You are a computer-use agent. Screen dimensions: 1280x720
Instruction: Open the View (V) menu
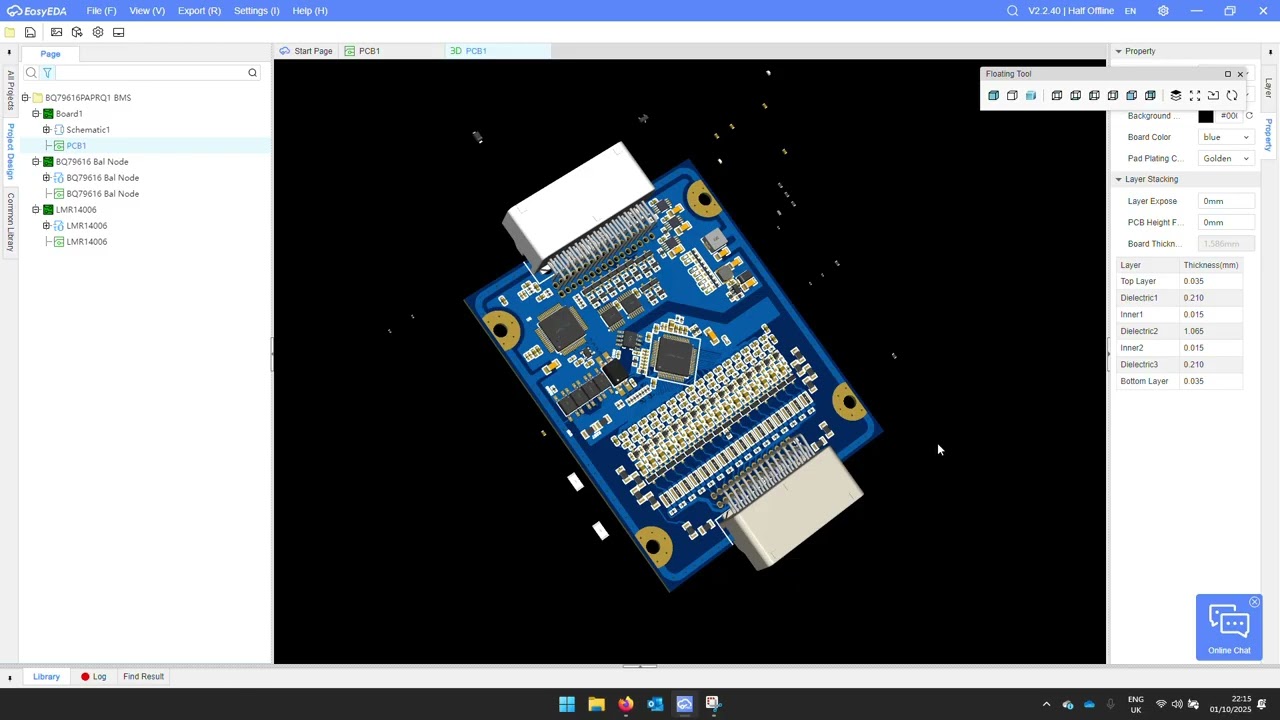pyautogui.click(x=147, y=11)
